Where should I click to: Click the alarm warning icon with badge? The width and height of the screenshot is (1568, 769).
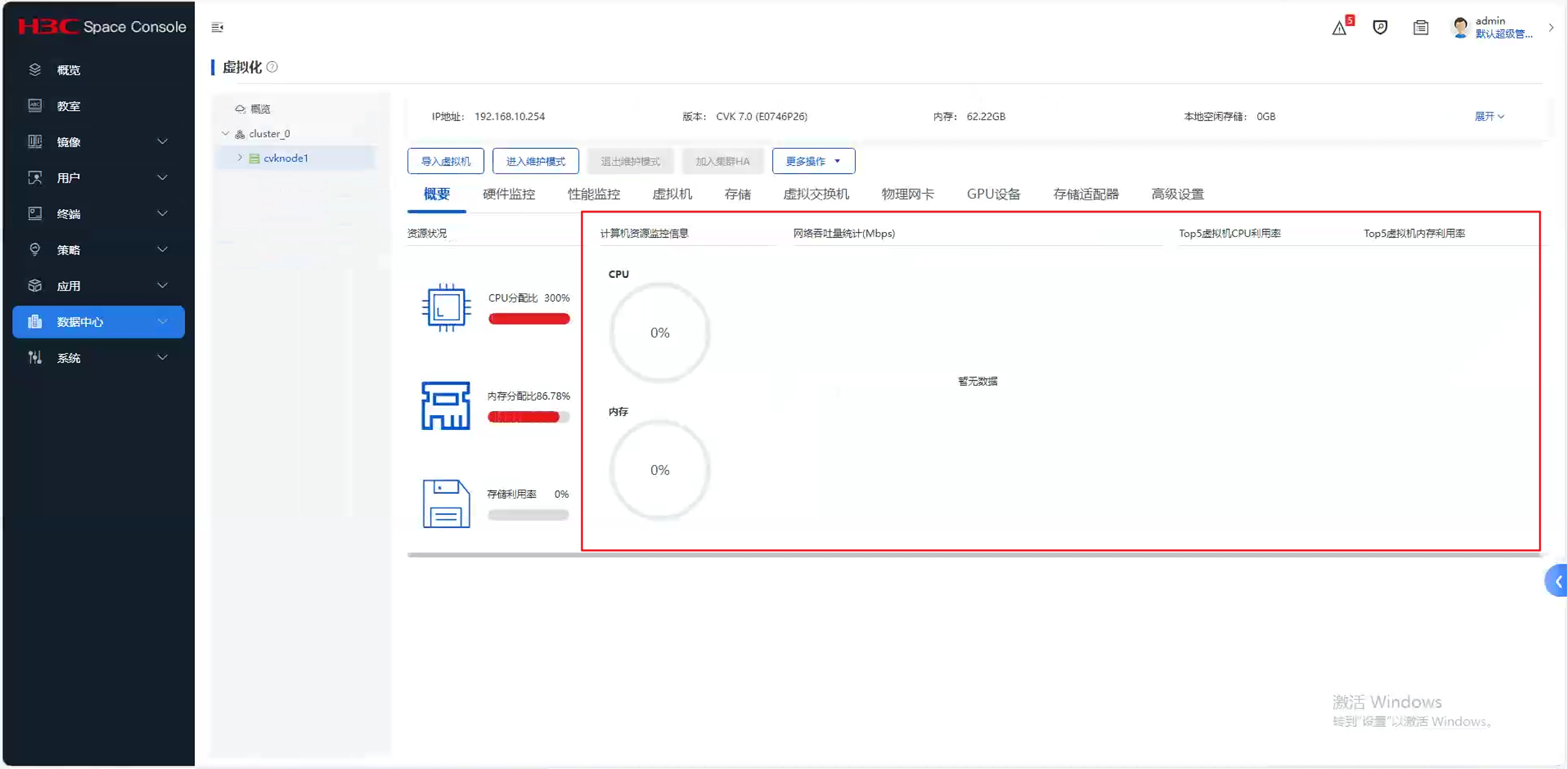pyautogui.click(x=1340, y=28)
